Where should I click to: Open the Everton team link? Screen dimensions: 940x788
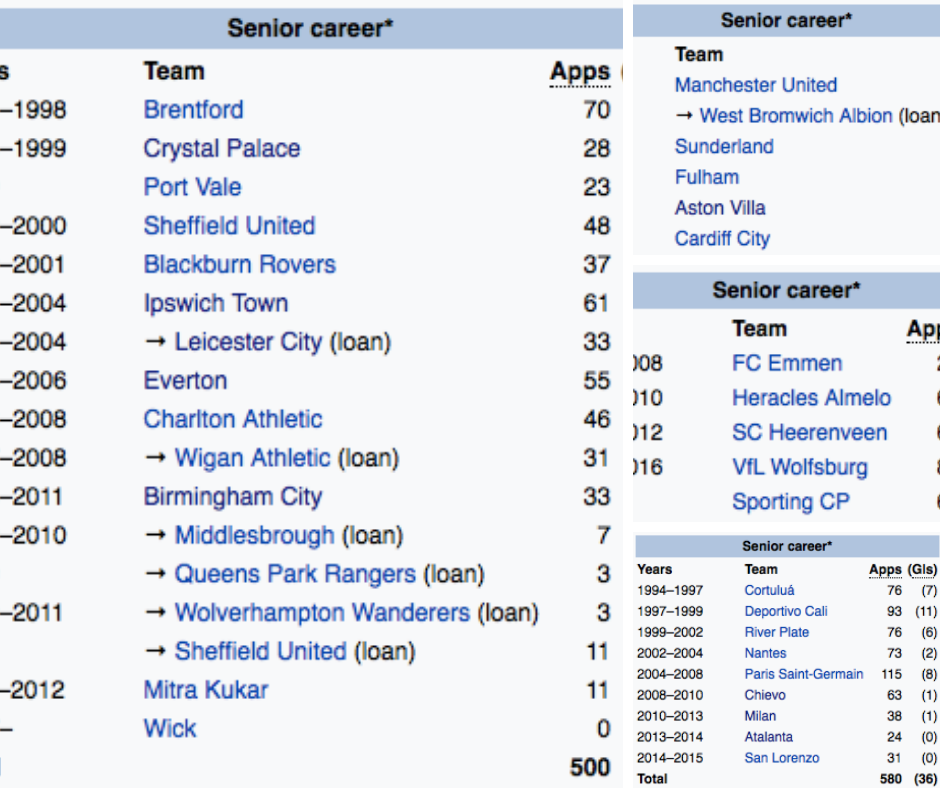coord(185,381)
